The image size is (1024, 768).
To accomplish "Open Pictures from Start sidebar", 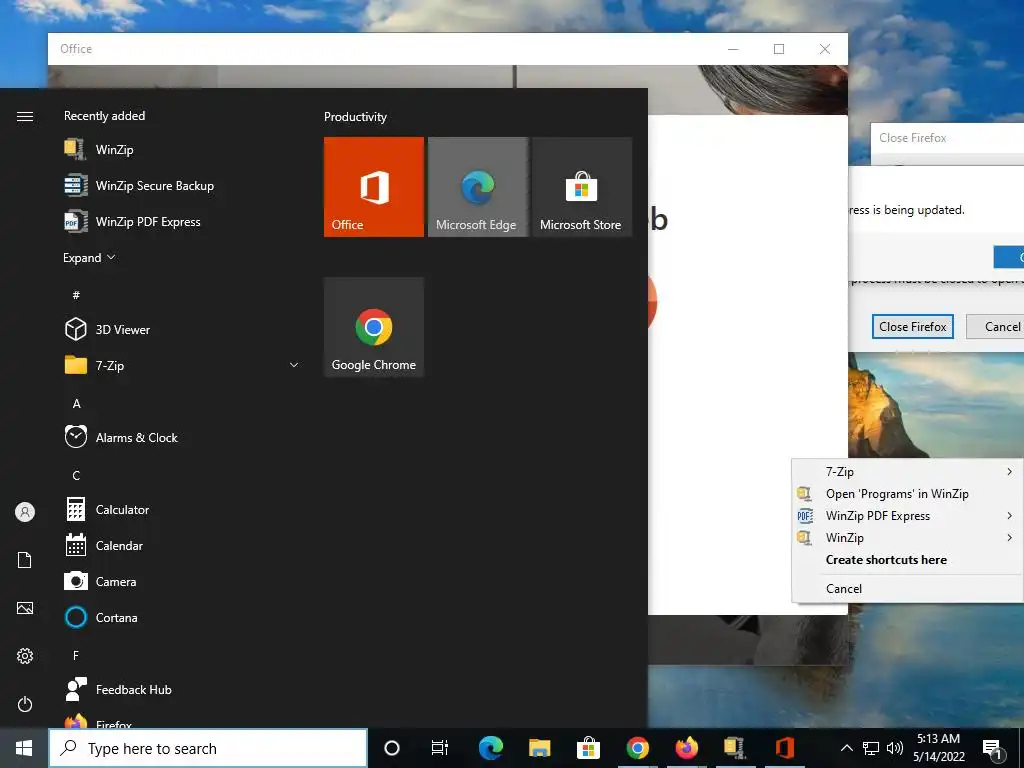I will [x=25, y=608].
